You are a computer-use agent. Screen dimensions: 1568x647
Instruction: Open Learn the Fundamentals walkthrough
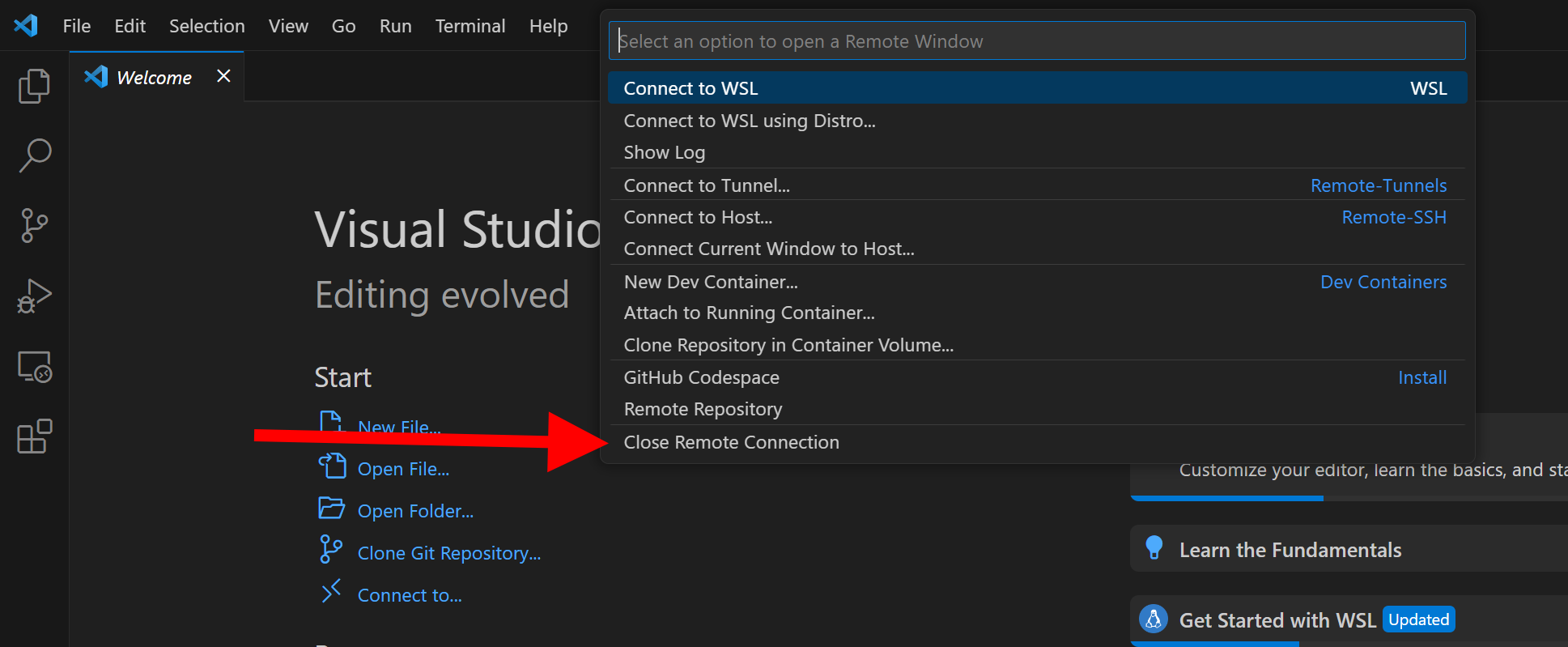(x=1349, y=549)
